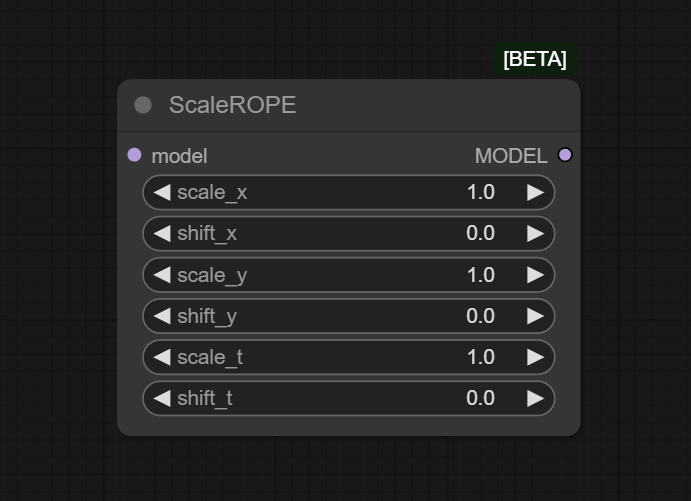Click the model input connector dot
691x501 pixels.
pyautogui.click(x=135, y=155)
